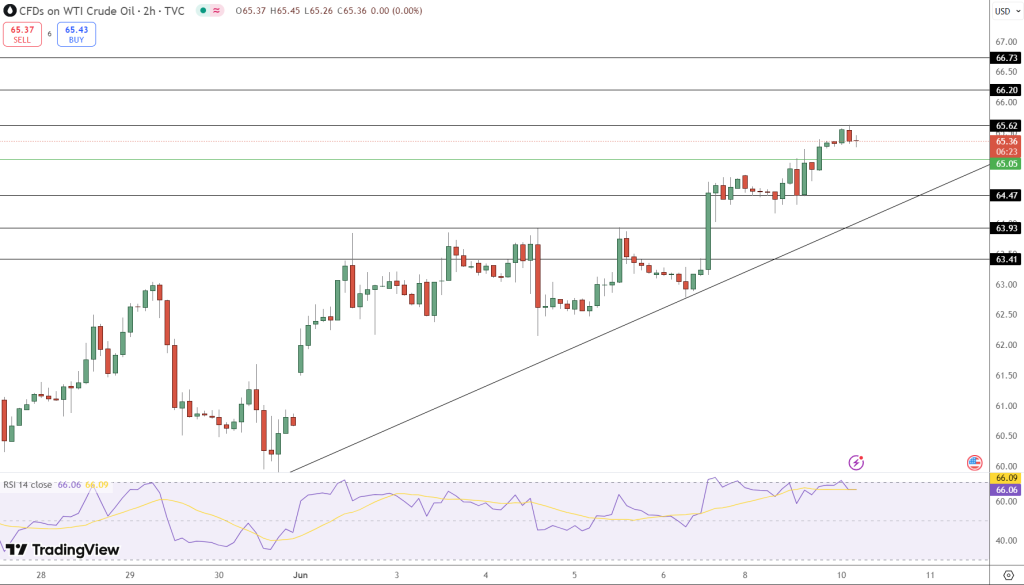Click the ascending trendline on the chart
The height and width of the screenshot is (585, 1024).
640,318
